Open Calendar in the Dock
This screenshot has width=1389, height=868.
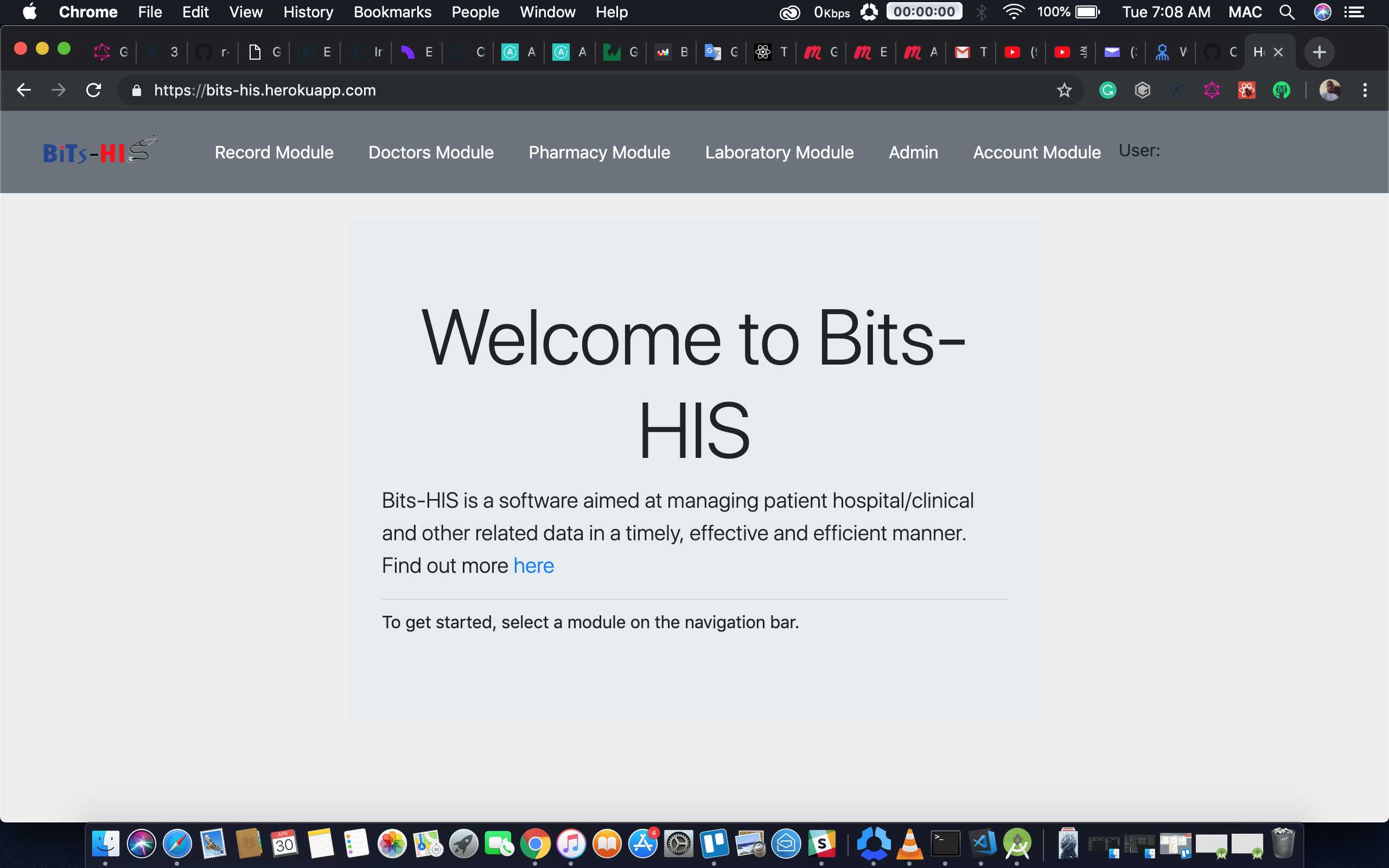pos(285,844)
